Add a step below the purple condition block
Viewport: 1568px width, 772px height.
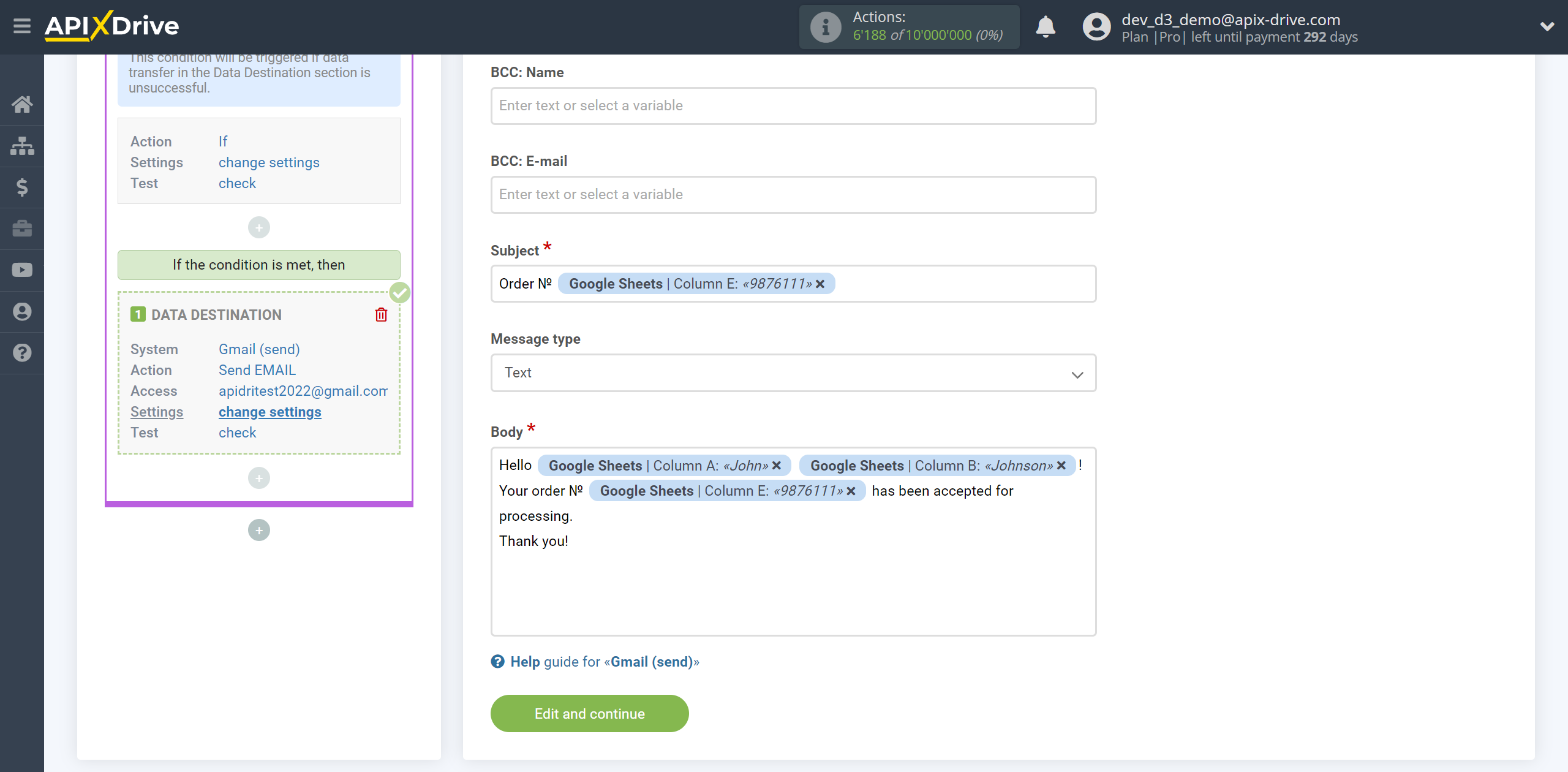coord(259,531)
